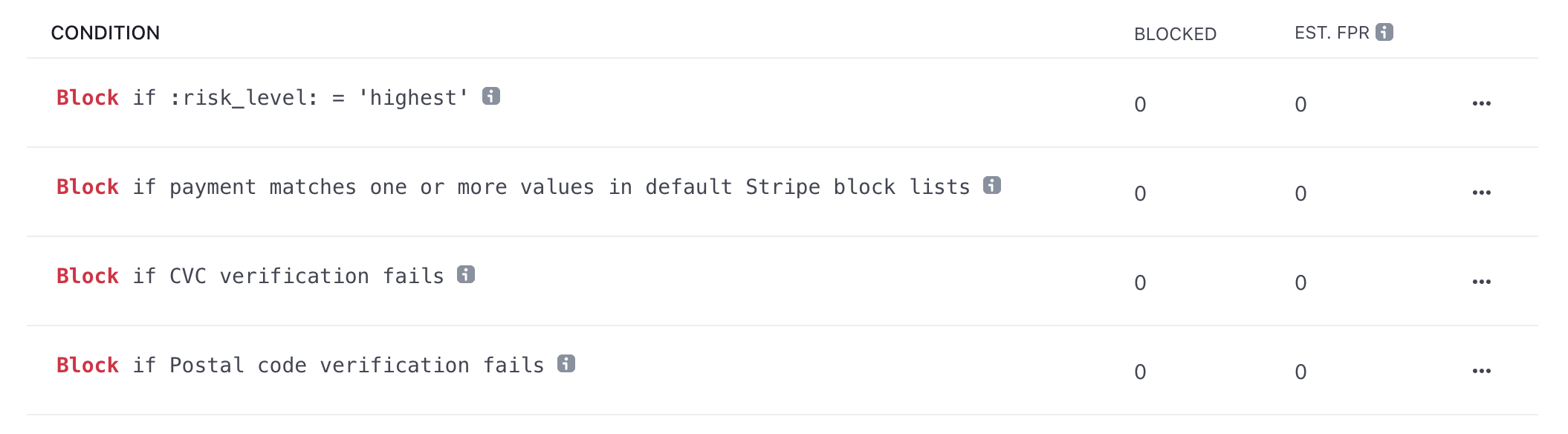Open three-dot menu for Postal code rule

tap(1482, 371)
